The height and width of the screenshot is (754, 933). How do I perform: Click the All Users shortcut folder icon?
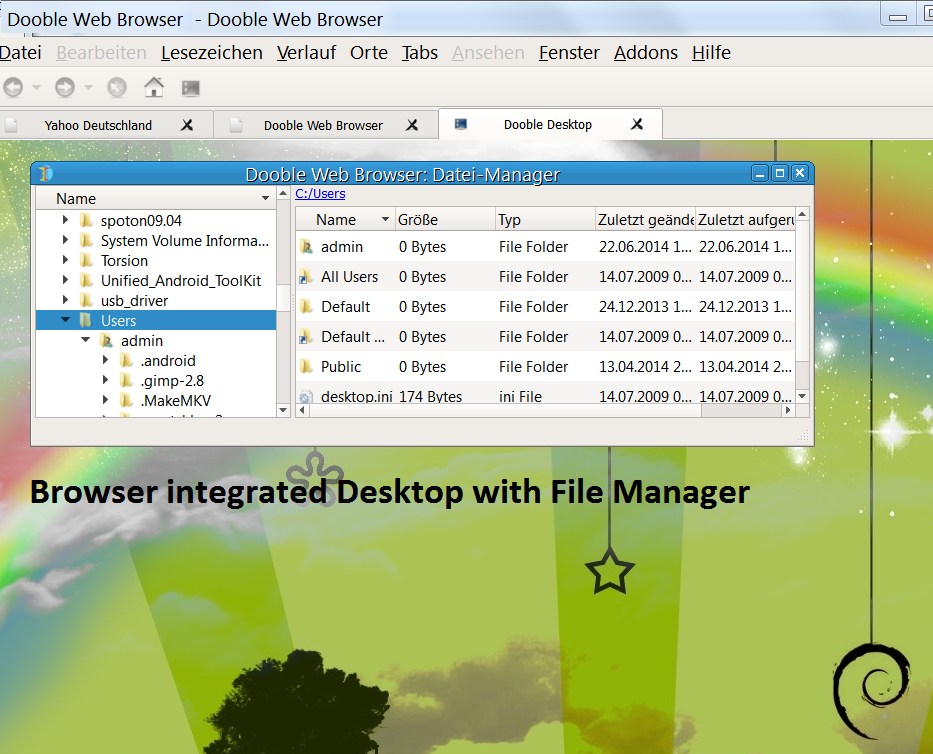click(x=306, y=277)
